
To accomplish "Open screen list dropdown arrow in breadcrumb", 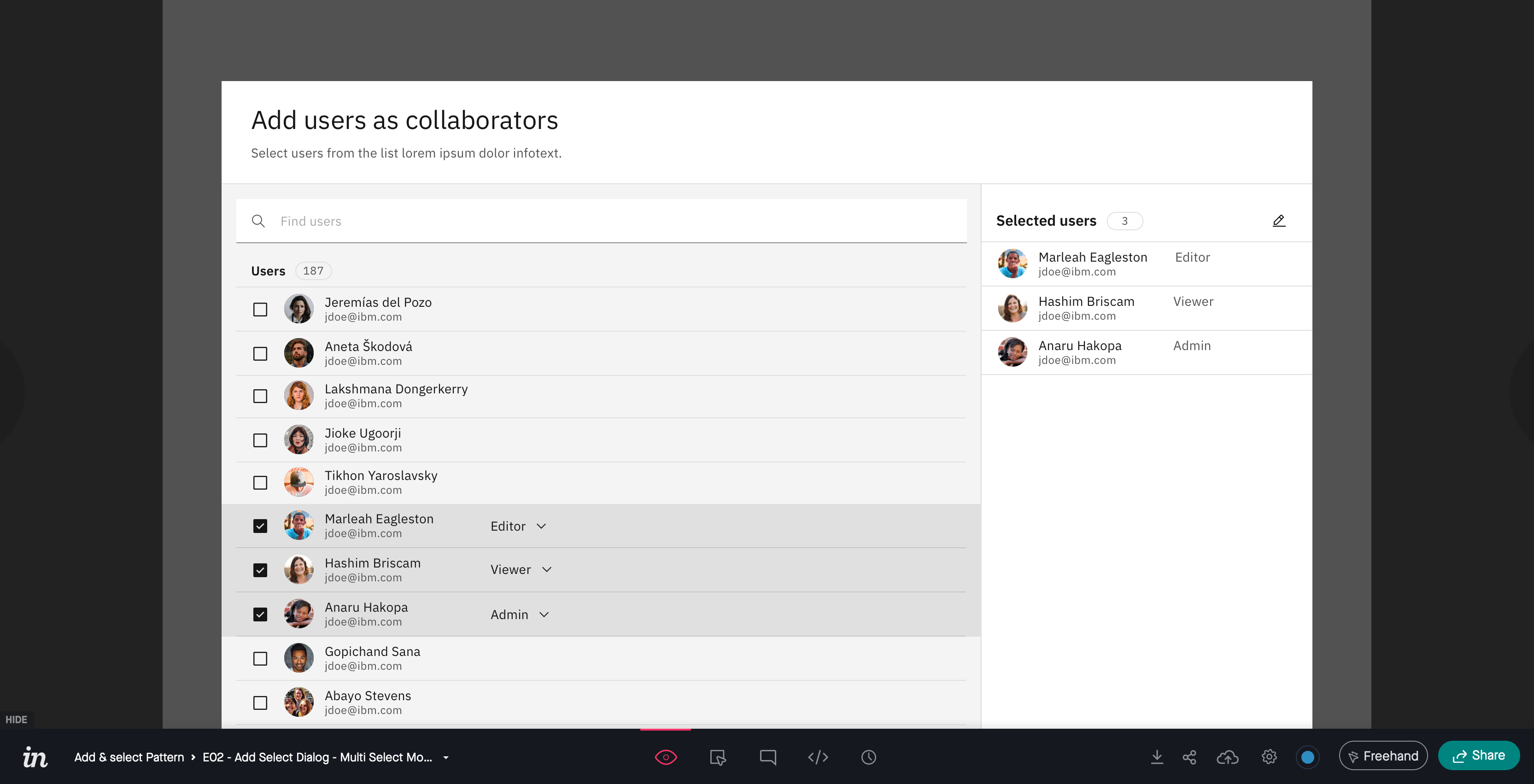I will pos(445,757).
